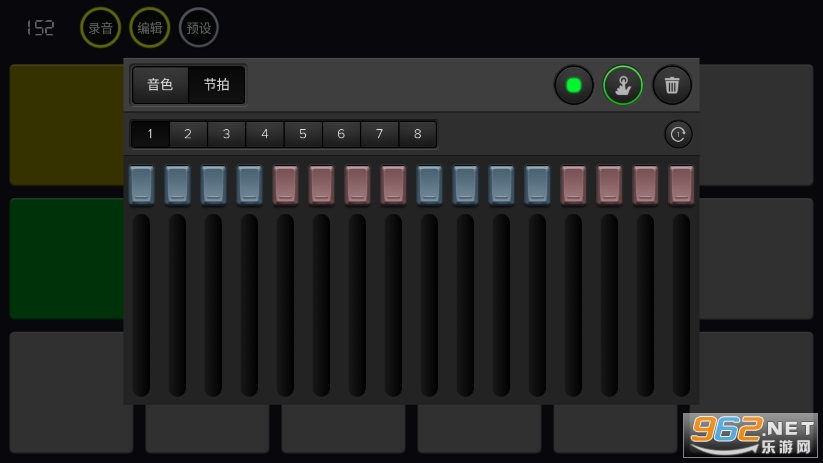Toggle the first blue step button

142,185
